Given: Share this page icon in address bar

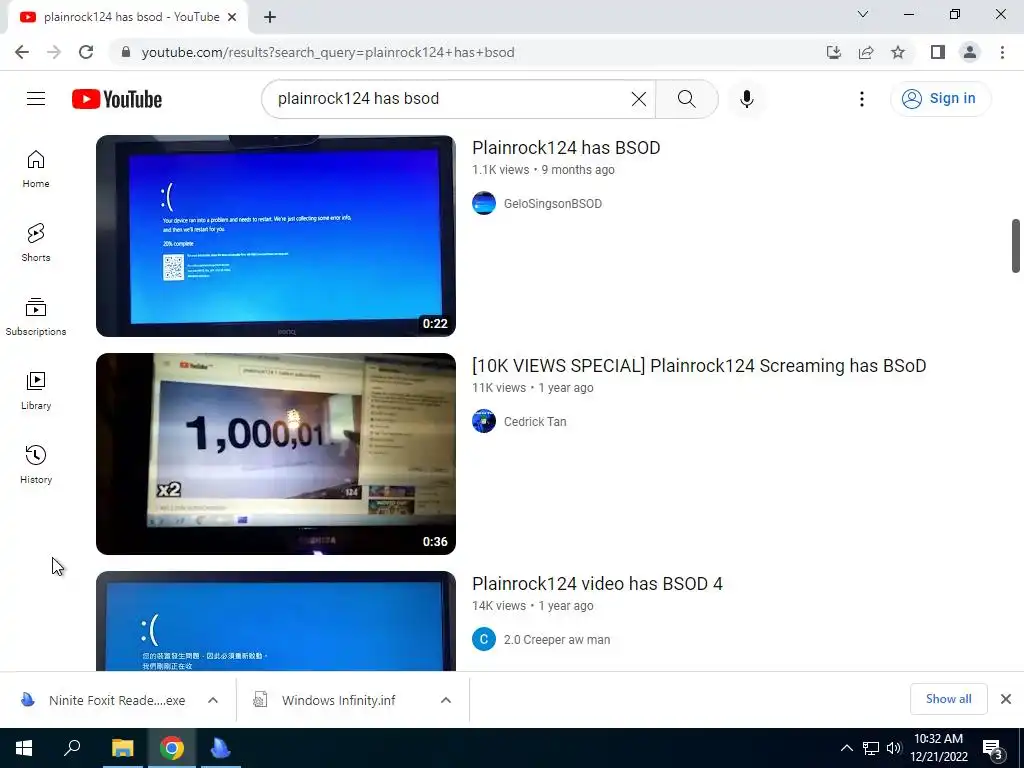Looking at the screenshot, I should click(x=866, y=52).
